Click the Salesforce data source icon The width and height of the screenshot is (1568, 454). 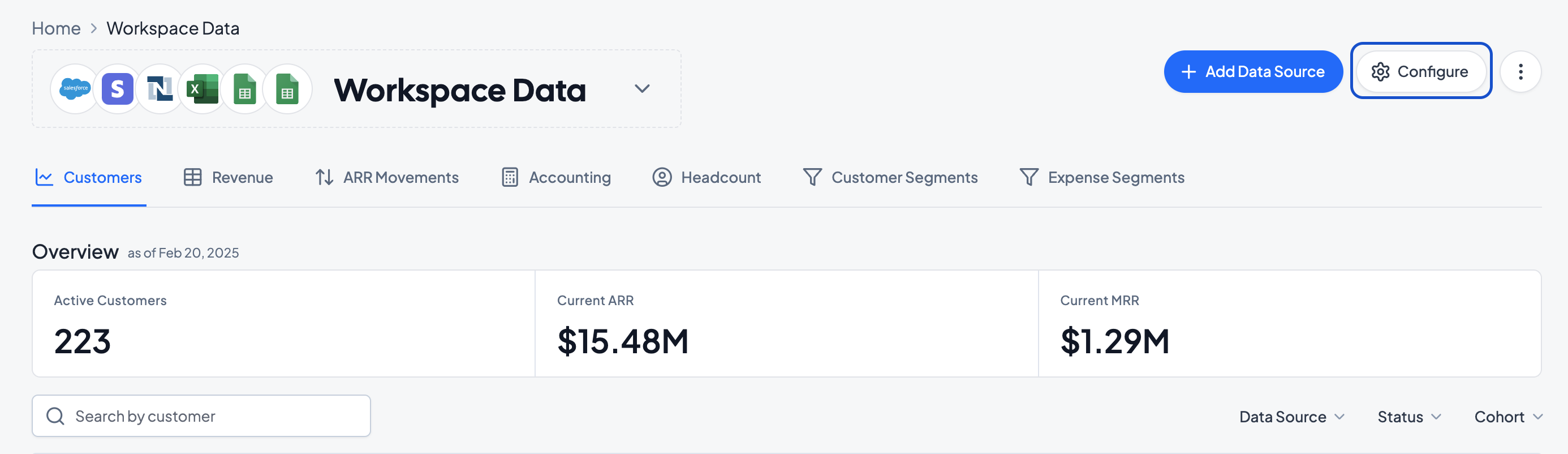click(x=75, y=89)
